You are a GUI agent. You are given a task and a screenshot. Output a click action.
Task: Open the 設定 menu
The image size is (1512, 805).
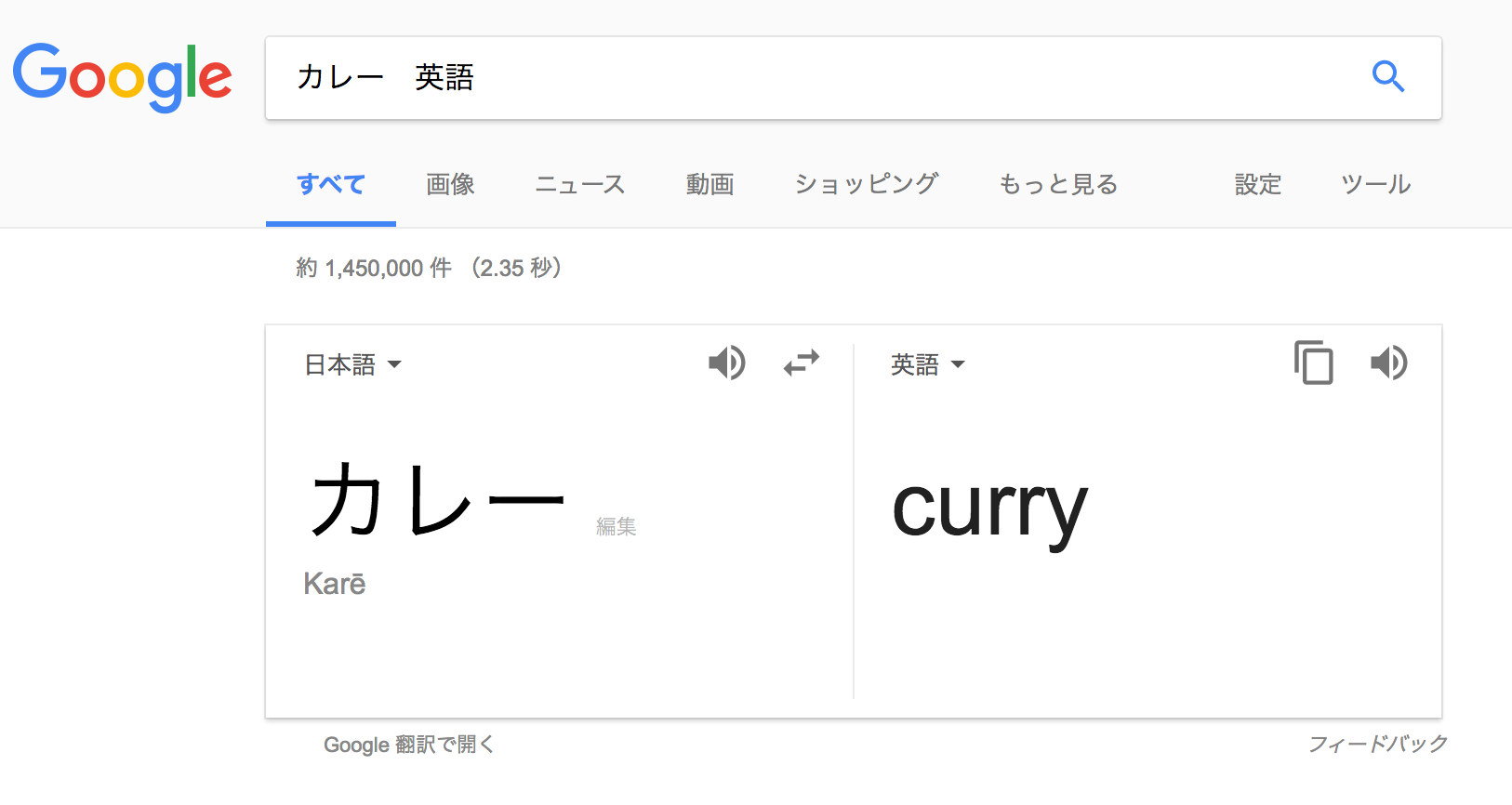click(x=1257, y=184)
